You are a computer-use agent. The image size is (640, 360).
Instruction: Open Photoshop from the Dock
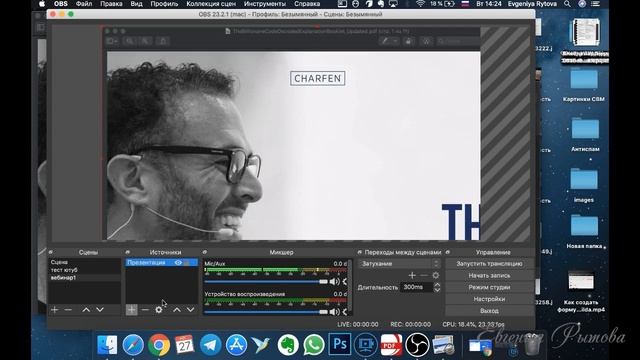(340, 344)
